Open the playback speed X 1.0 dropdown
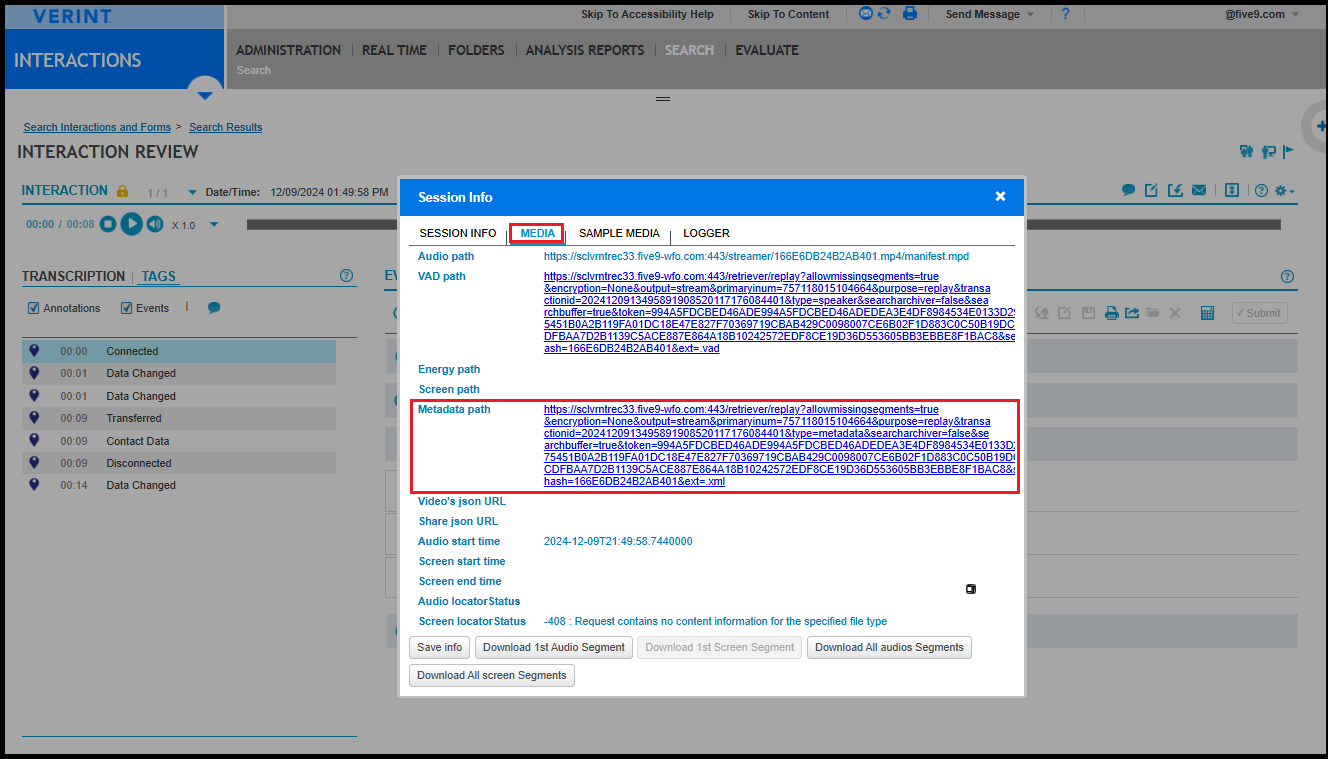 coord(213,225)
